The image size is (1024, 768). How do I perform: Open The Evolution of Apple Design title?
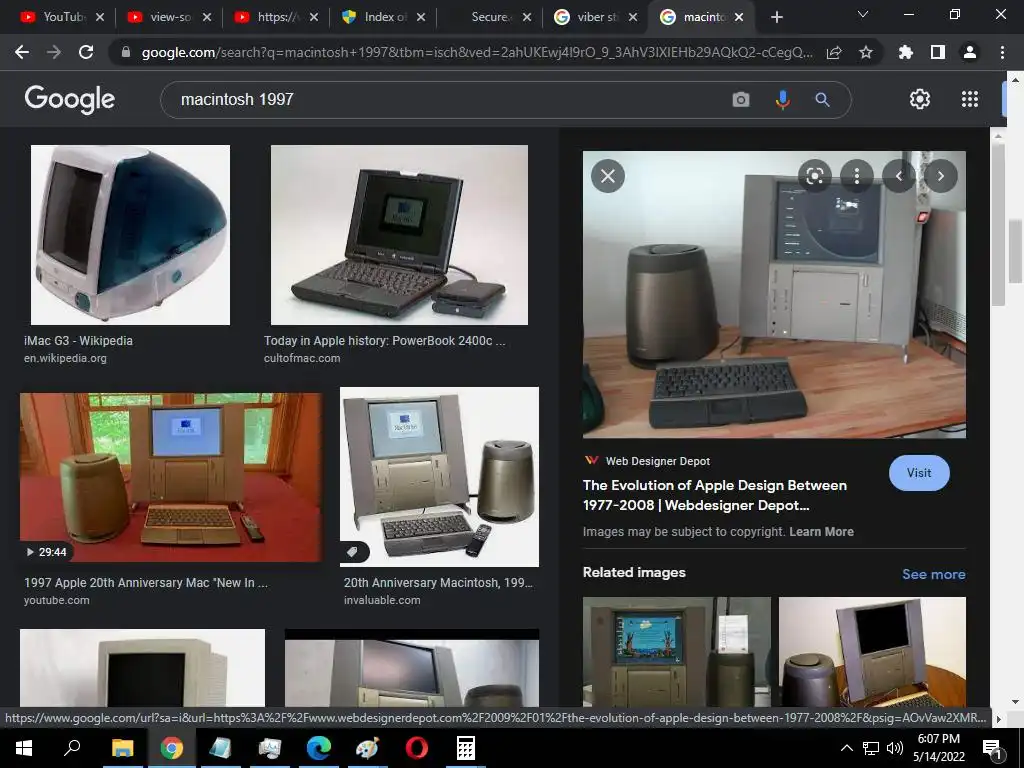[714, 495]
